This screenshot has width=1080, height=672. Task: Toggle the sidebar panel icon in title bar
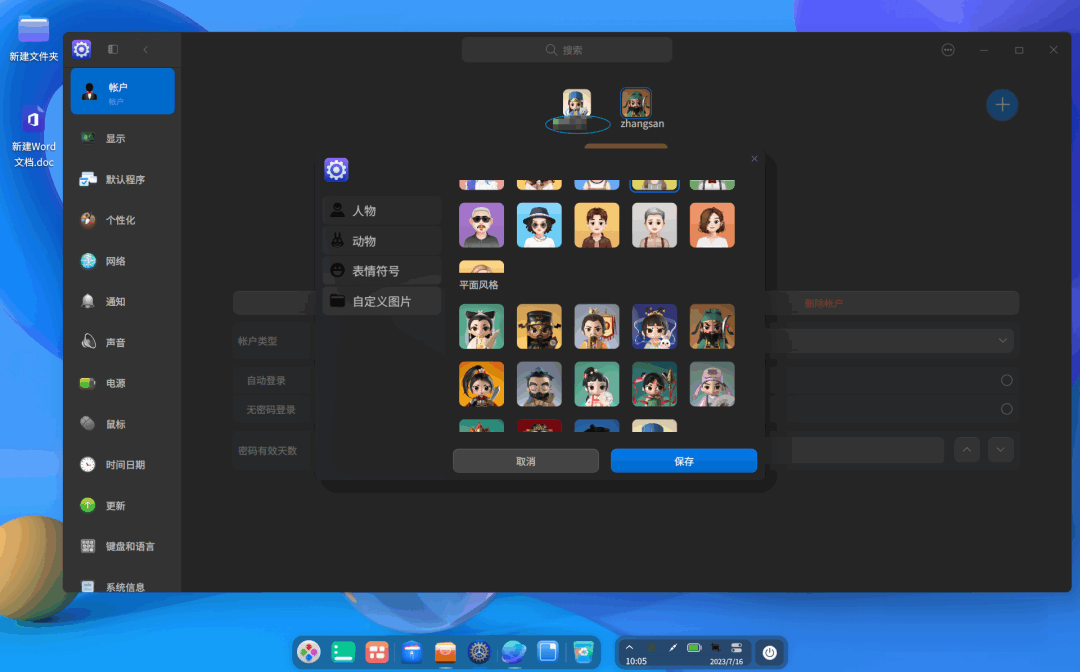(113, 50)
